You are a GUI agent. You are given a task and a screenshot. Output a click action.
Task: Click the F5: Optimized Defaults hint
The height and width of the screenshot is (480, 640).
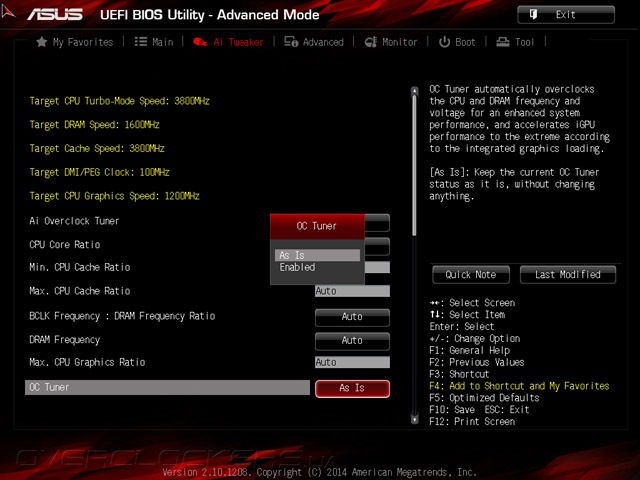pyautogui.click(x=484, y=398)
